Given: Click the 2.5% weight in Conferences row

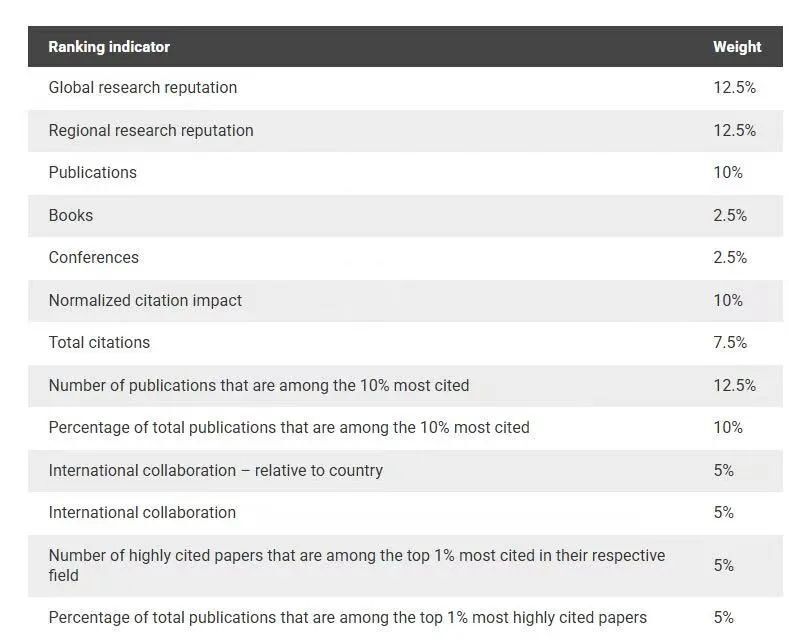Looking at the screenshot, I should click(x=730, y=258).
